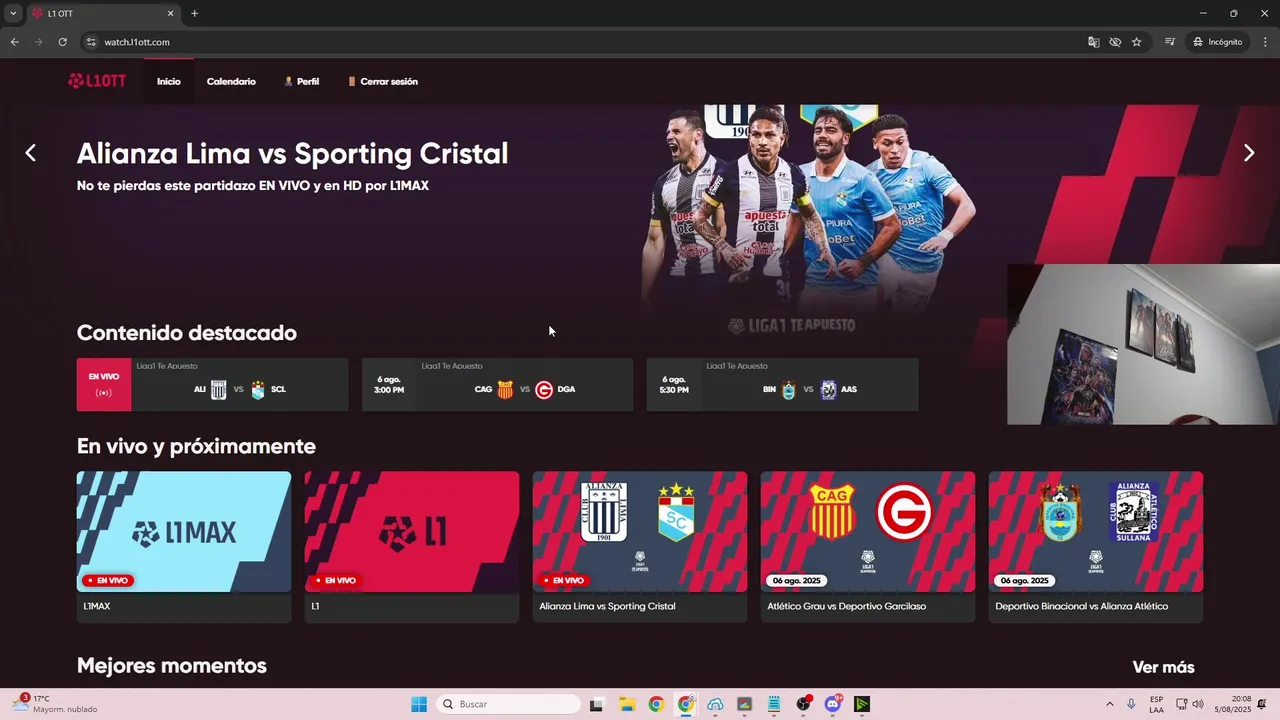Go to the Perfil page

(301, 81)
